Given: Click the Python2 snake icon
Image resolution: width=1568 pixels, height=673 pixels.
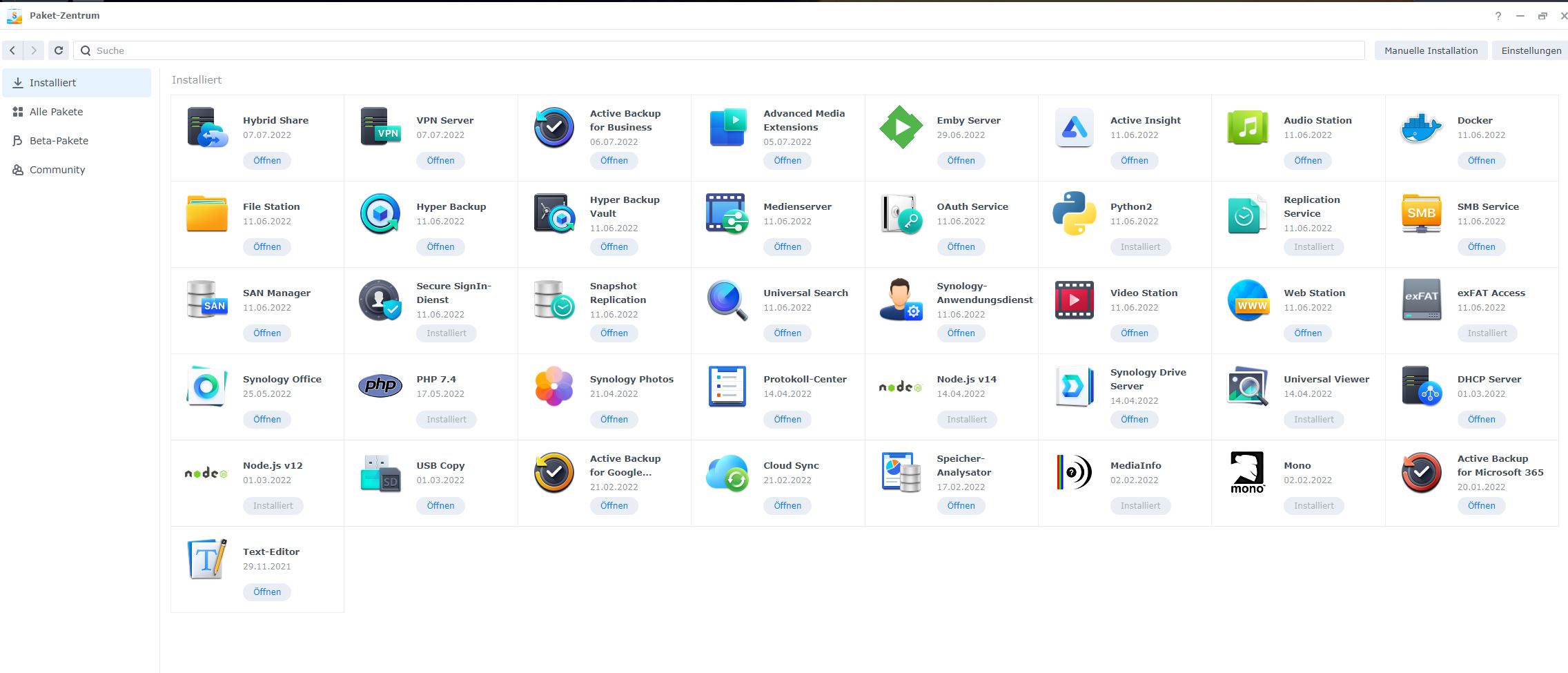Looking at the screenshot, I should tap(1075, 213).
